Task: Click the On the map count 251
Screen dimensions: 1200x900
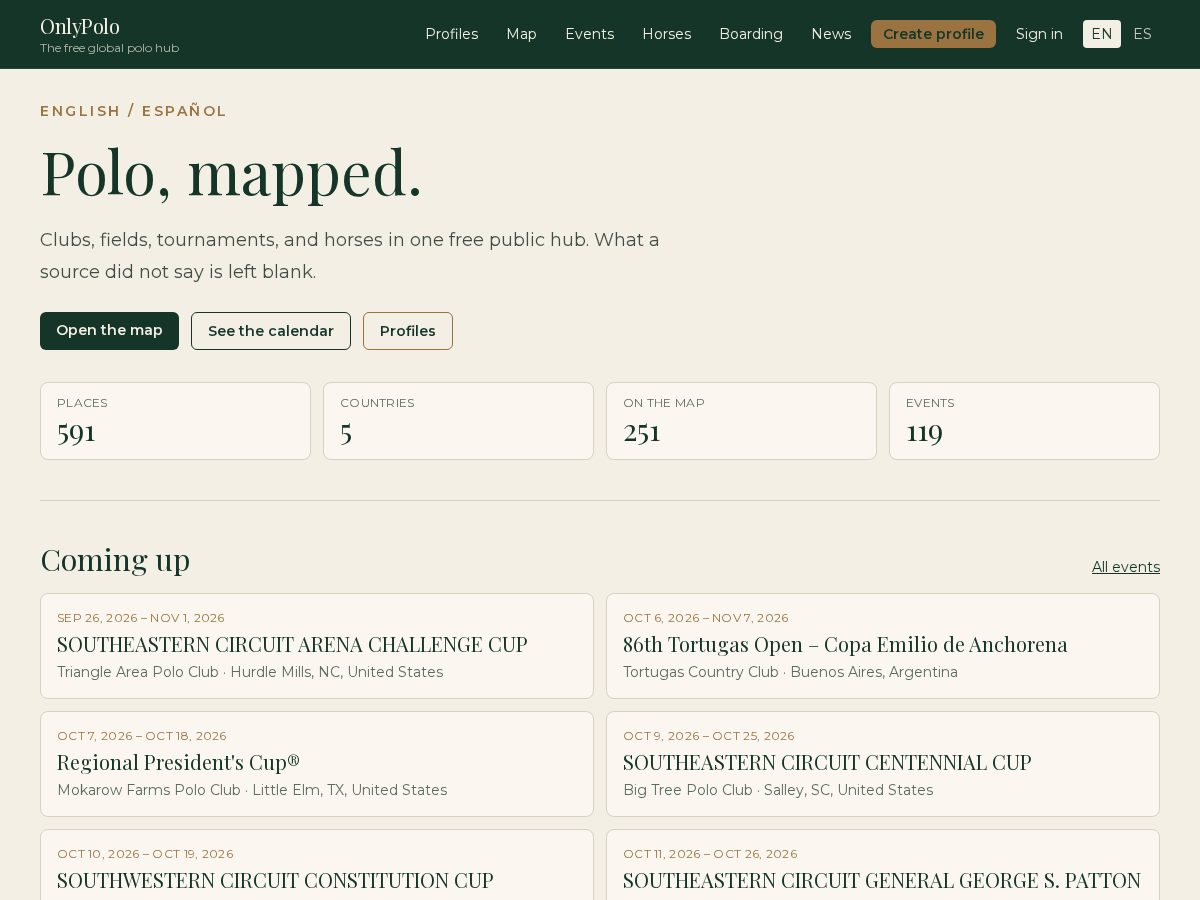Action: pos(642,432)
